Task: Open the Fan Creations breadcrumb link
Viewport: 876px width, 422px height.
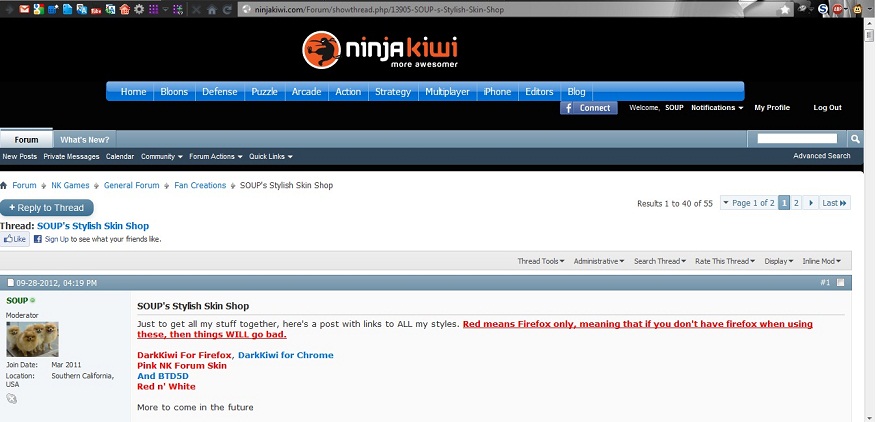Action: click(200, 185)
